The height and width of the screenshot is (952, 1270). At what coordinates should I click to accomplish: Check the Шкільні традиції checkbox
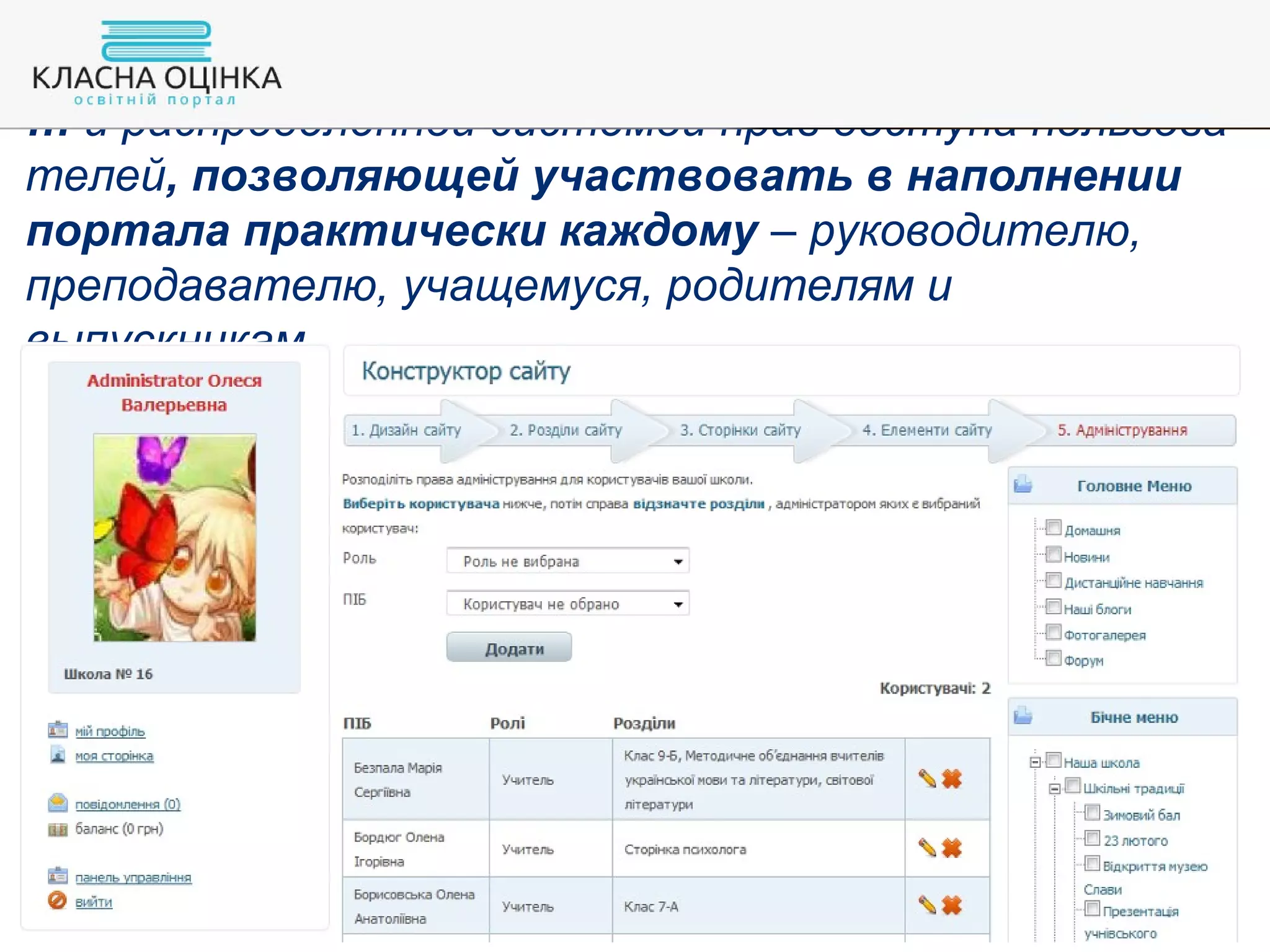pos(1073,786)
